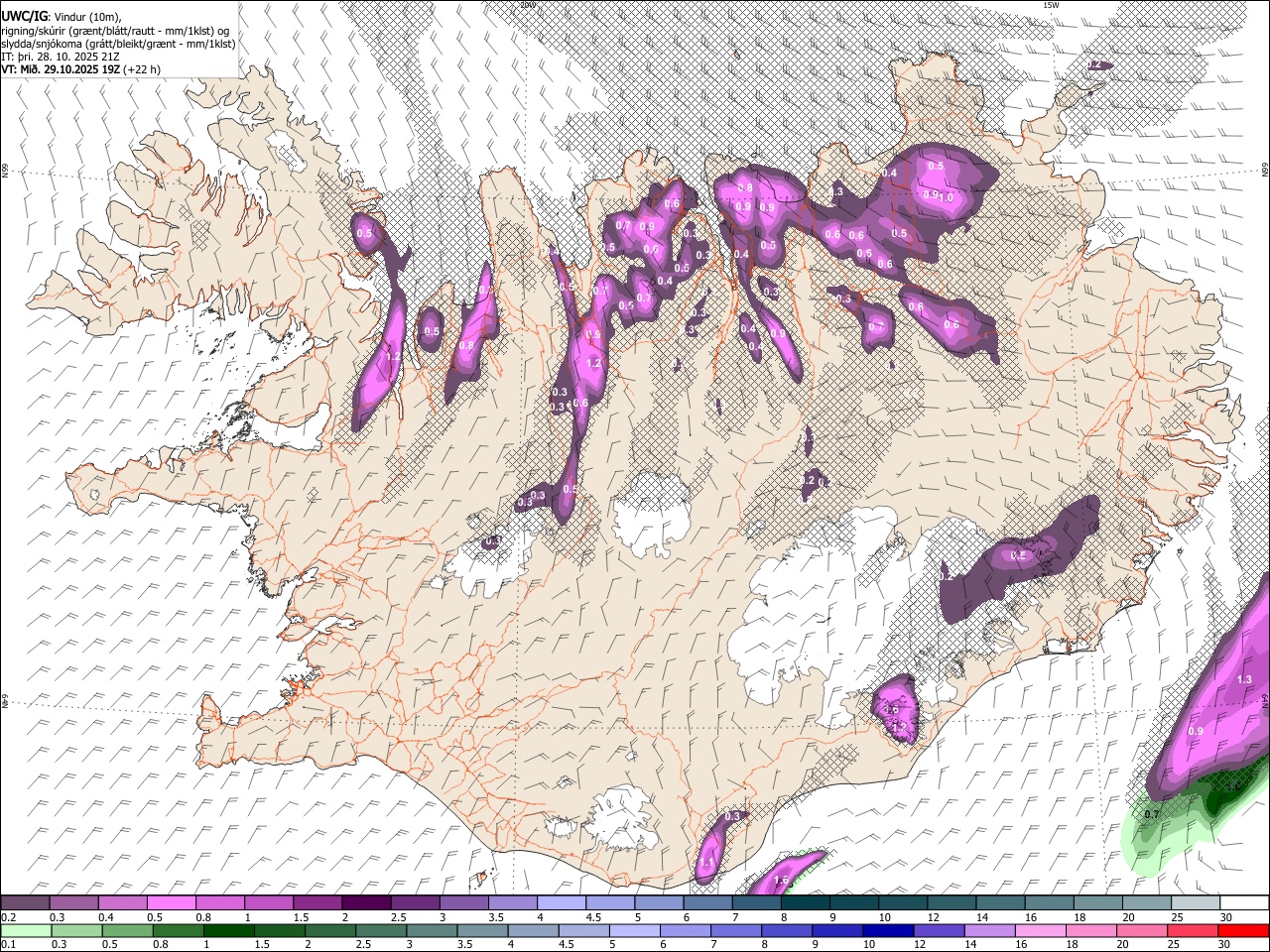
Task: Click the "1.0" value in the northeast snow band
Action: [x=946, y=197]
